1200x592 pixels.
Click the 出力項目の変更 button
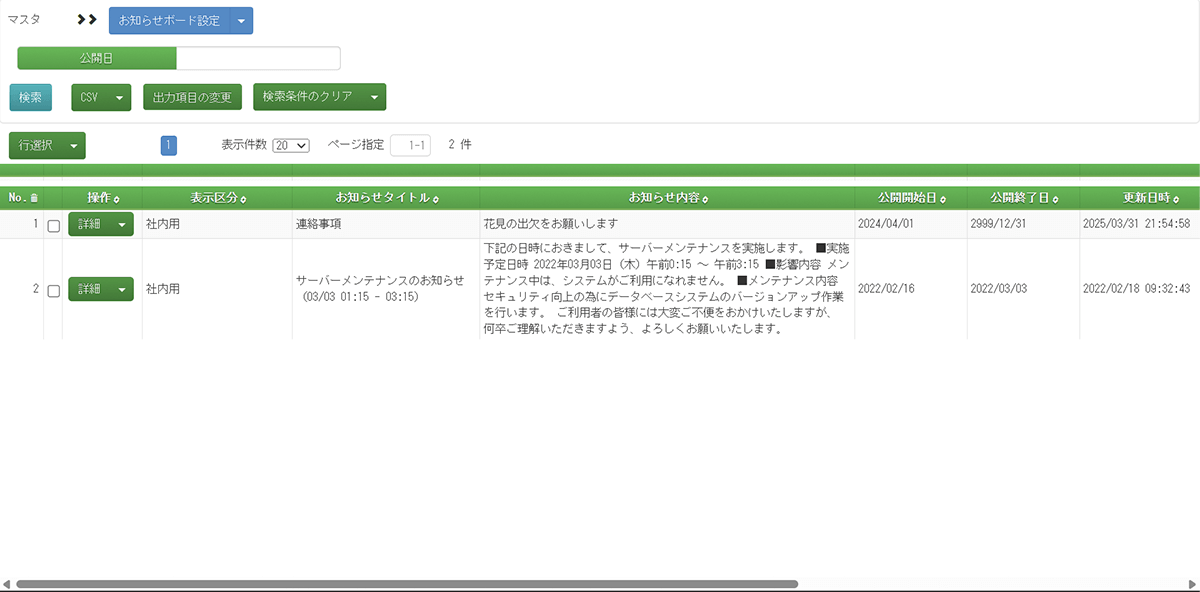tap(193, 97)
